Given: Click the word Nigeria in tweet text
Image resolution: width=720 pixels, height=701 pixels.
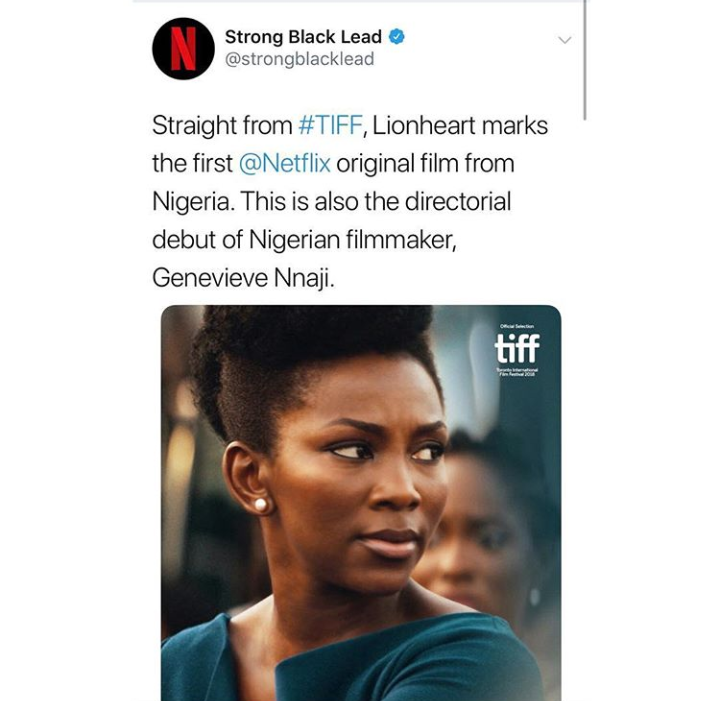Looking at the screenshot, I should pos(191,201).
